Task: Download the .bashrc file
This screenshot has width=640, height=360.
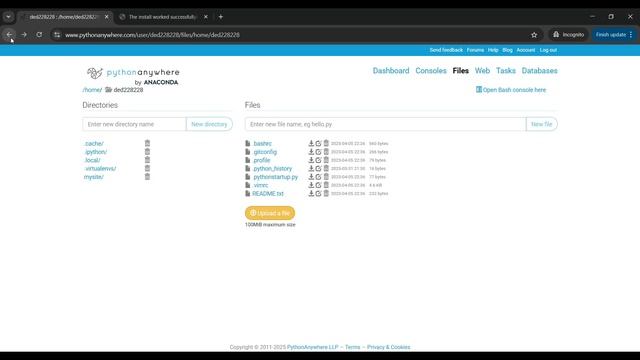Action: (x=311, y=143)
